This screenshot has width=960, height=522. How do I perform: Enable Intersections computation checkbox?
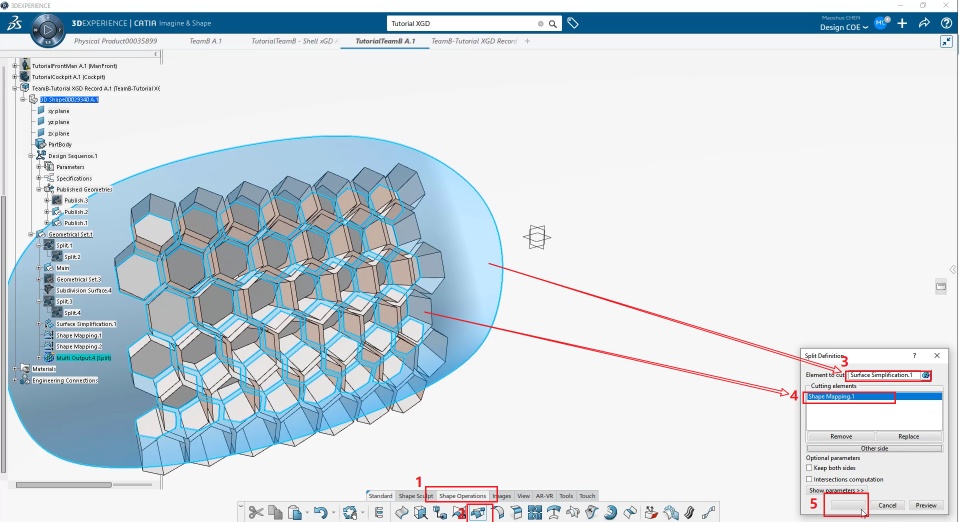(x=809, y=479)
